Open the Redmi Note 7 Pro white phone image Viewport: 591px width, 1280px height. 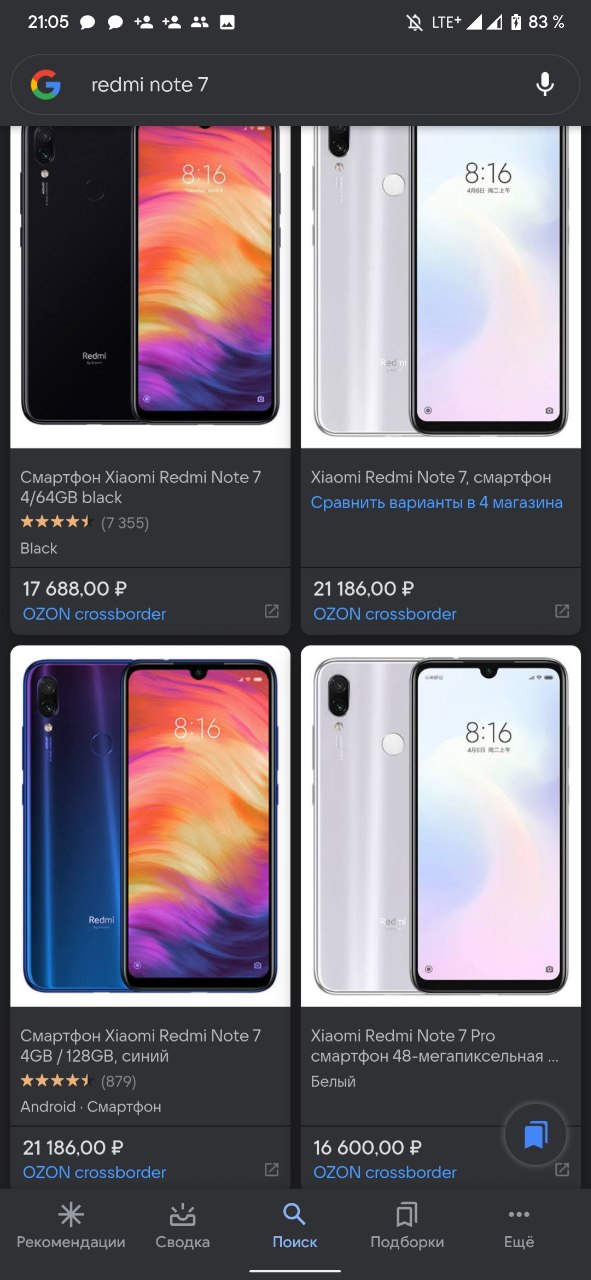click(441, 826)
